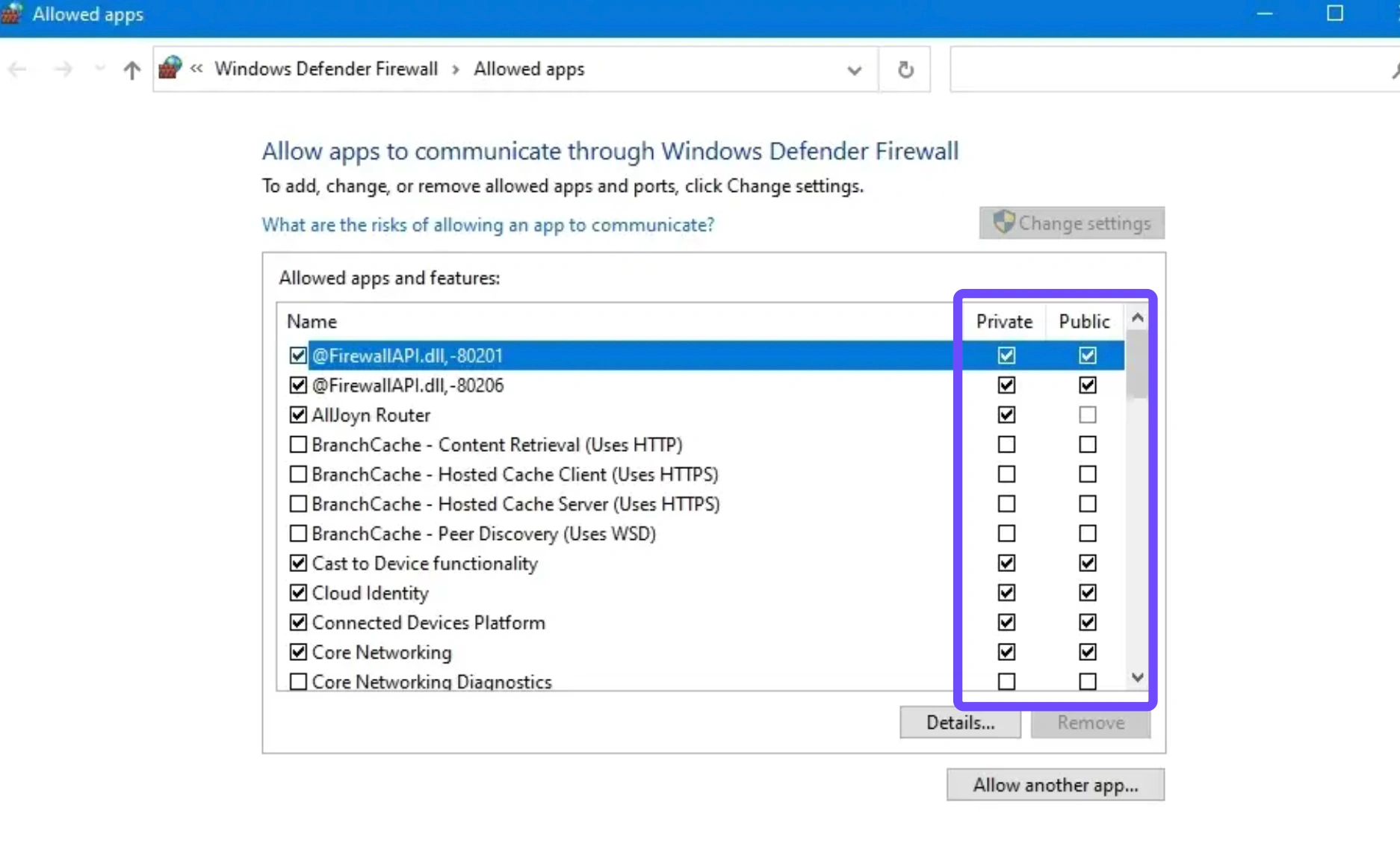Select Allowed apps breadcrumb segment
1400x861 pixels.
pyautogui.click(x=529, y=69)
